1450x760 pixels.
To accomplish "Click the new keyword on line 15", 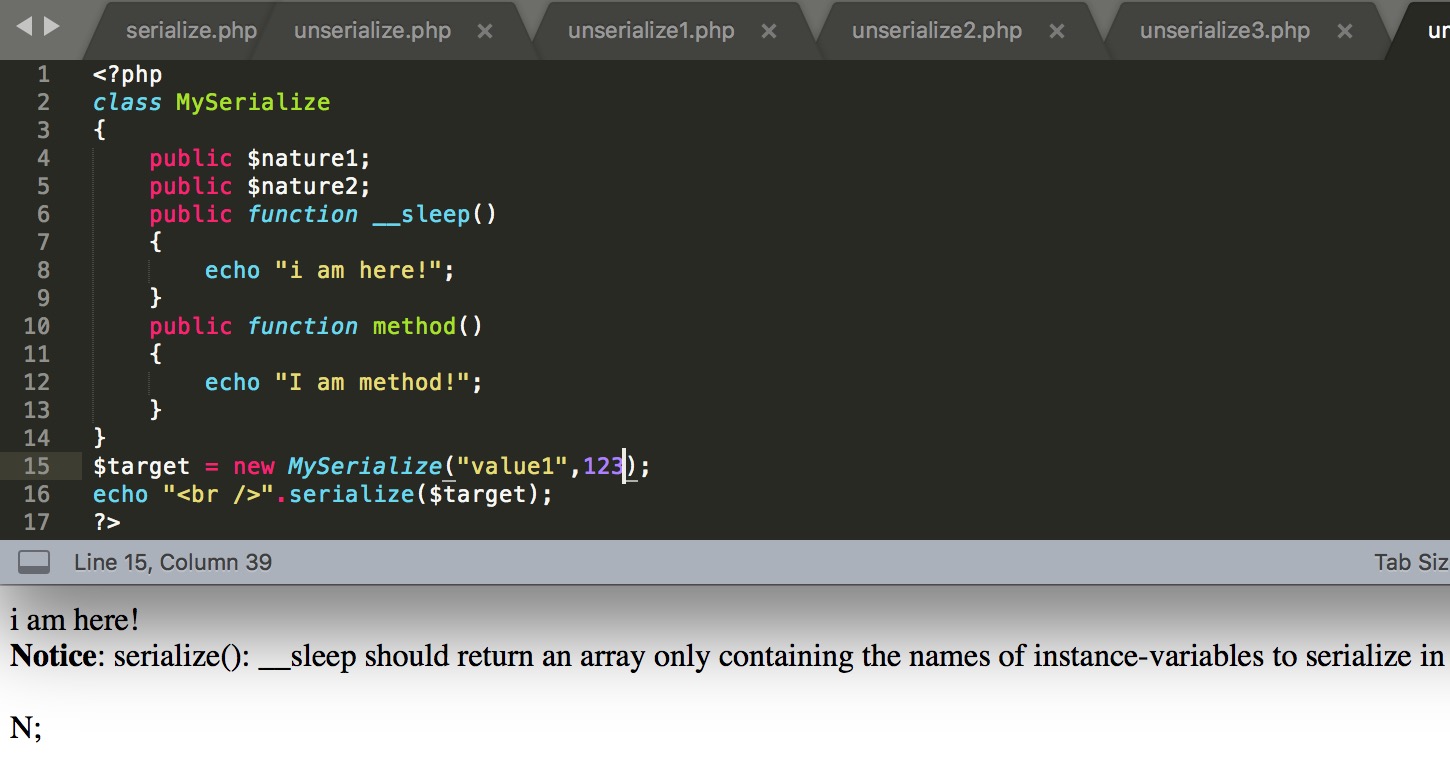I will [x=253, y=466].
